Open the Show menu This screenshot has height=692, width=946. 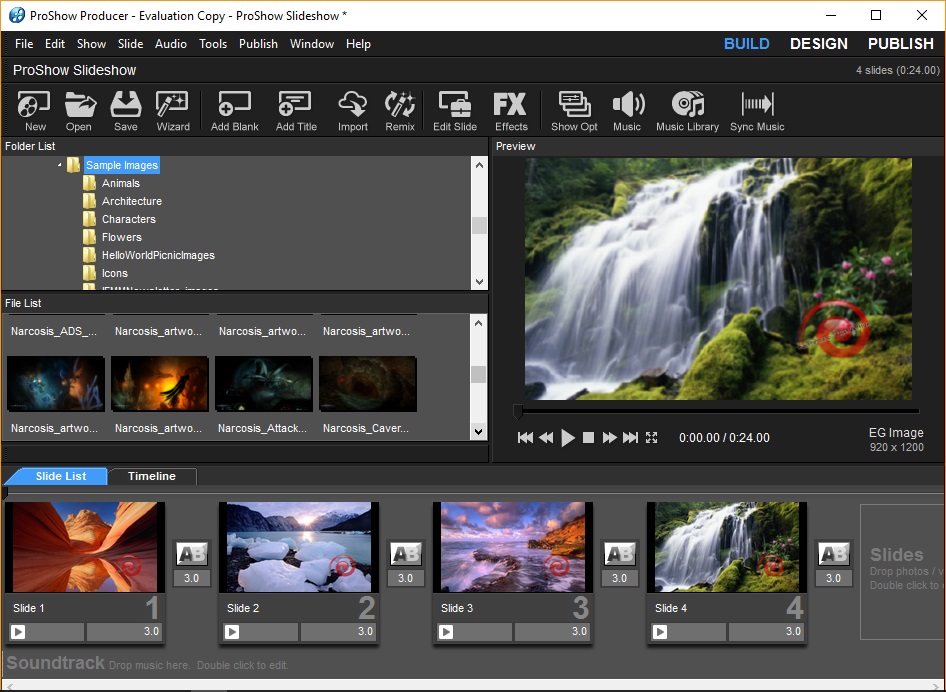[92, 44]
